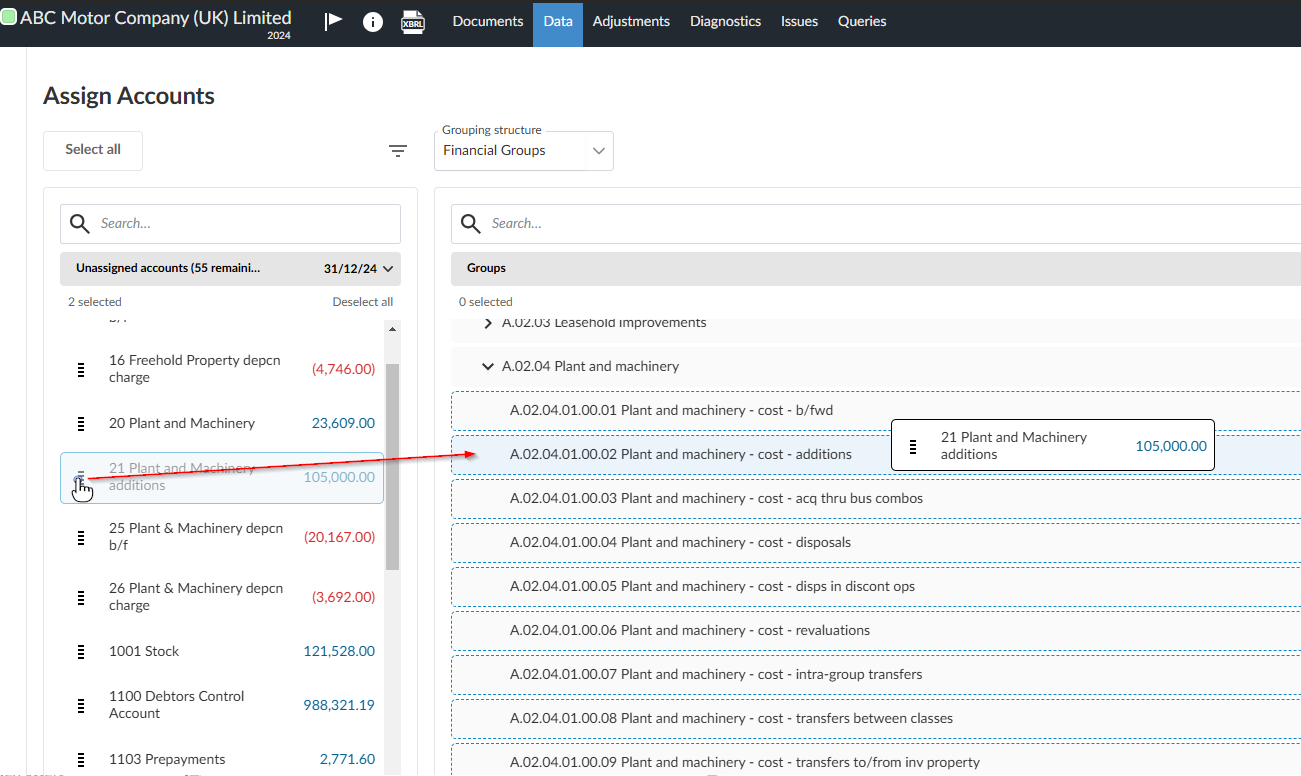The height and width of the screenshot is (776, 1301).
Task: Click the drag handle beside 1001 Stock
Action: pyautogui.click(x=80, y=651)
